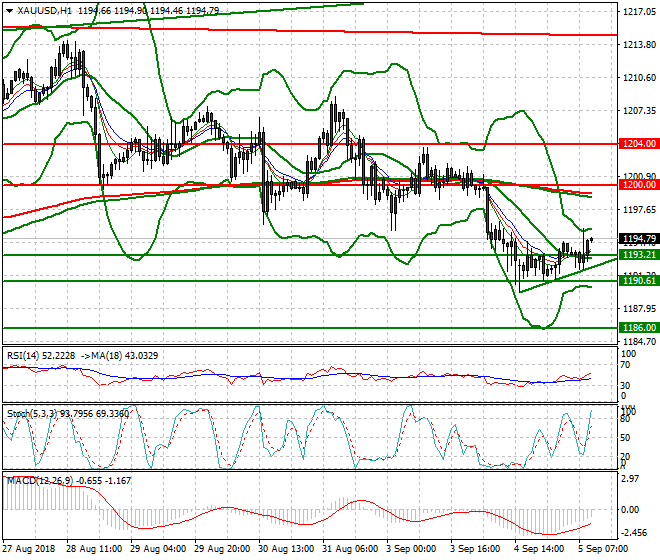The image size is (660, 560).
Task: Select the 29 Aug 04:00 time label
Action: [x=158, y=549]
